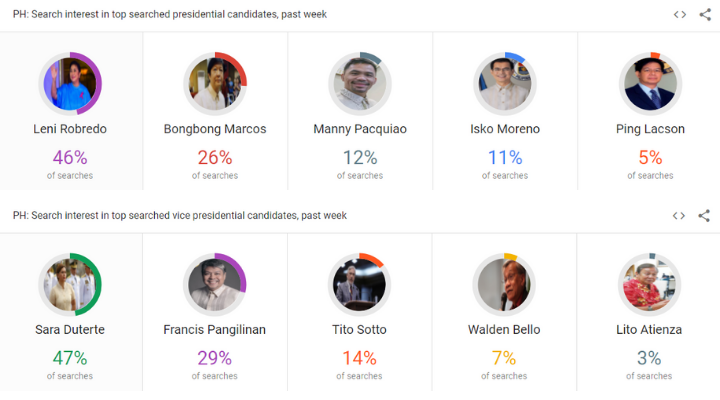Click Walden Bello's profile photo

click(505, 284)
